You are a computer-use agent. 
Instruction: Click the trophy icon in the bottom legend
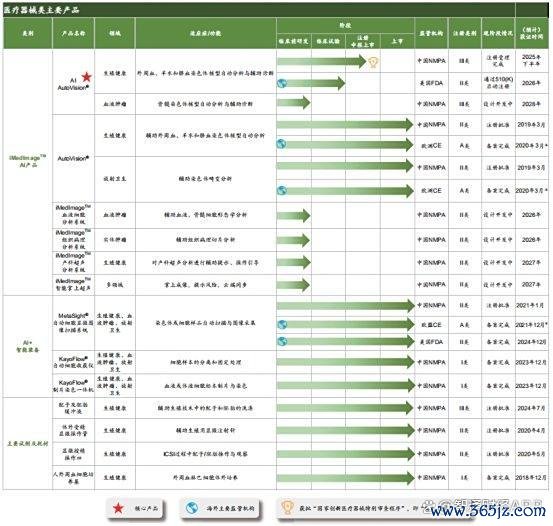(287, 507)
